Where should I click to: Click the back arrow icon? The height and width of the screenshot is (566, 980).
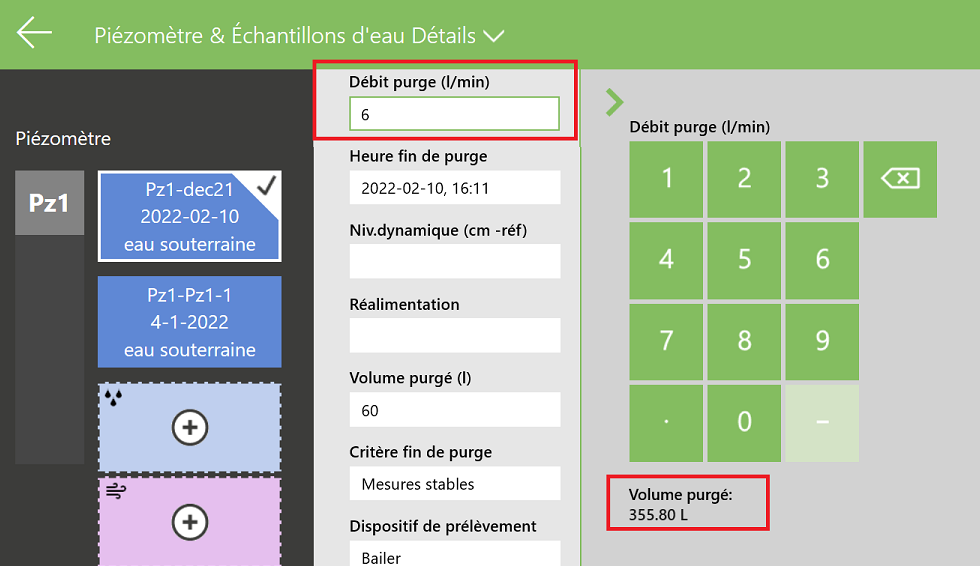[x=34, y=34]
